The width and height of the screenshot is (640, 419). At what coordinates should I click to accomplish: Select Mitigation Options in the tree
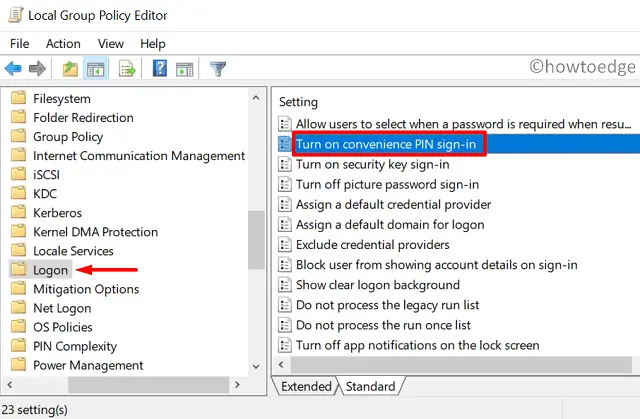click(x=86, y=289)
